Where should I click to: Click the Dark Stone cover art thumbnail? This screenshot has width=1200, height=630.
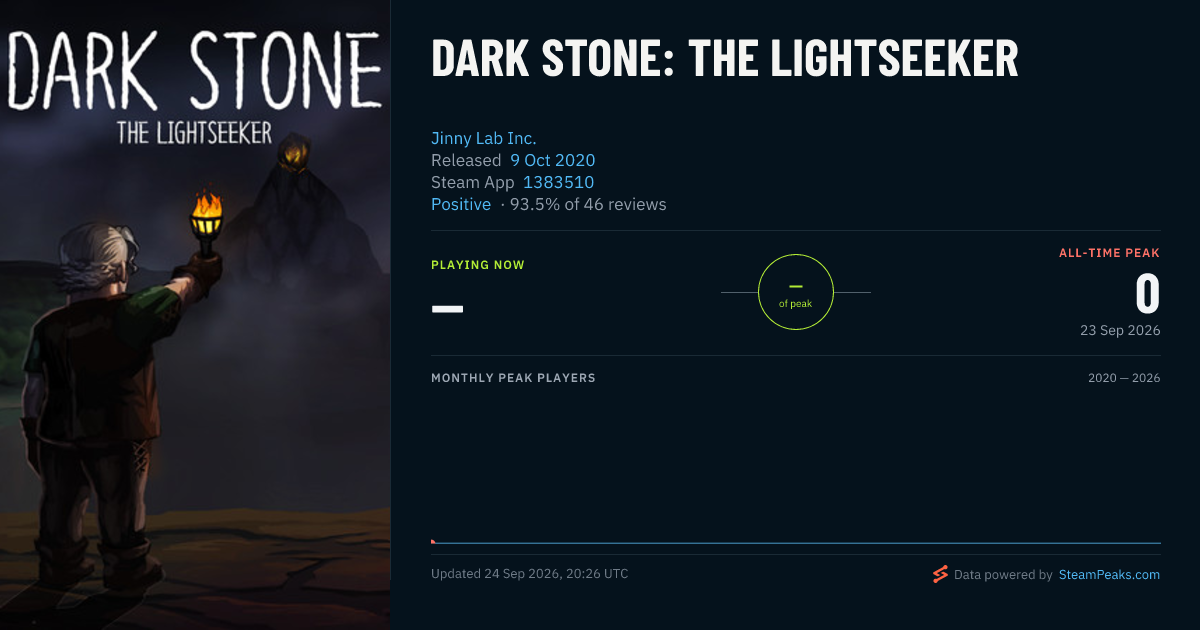(195, 315)
